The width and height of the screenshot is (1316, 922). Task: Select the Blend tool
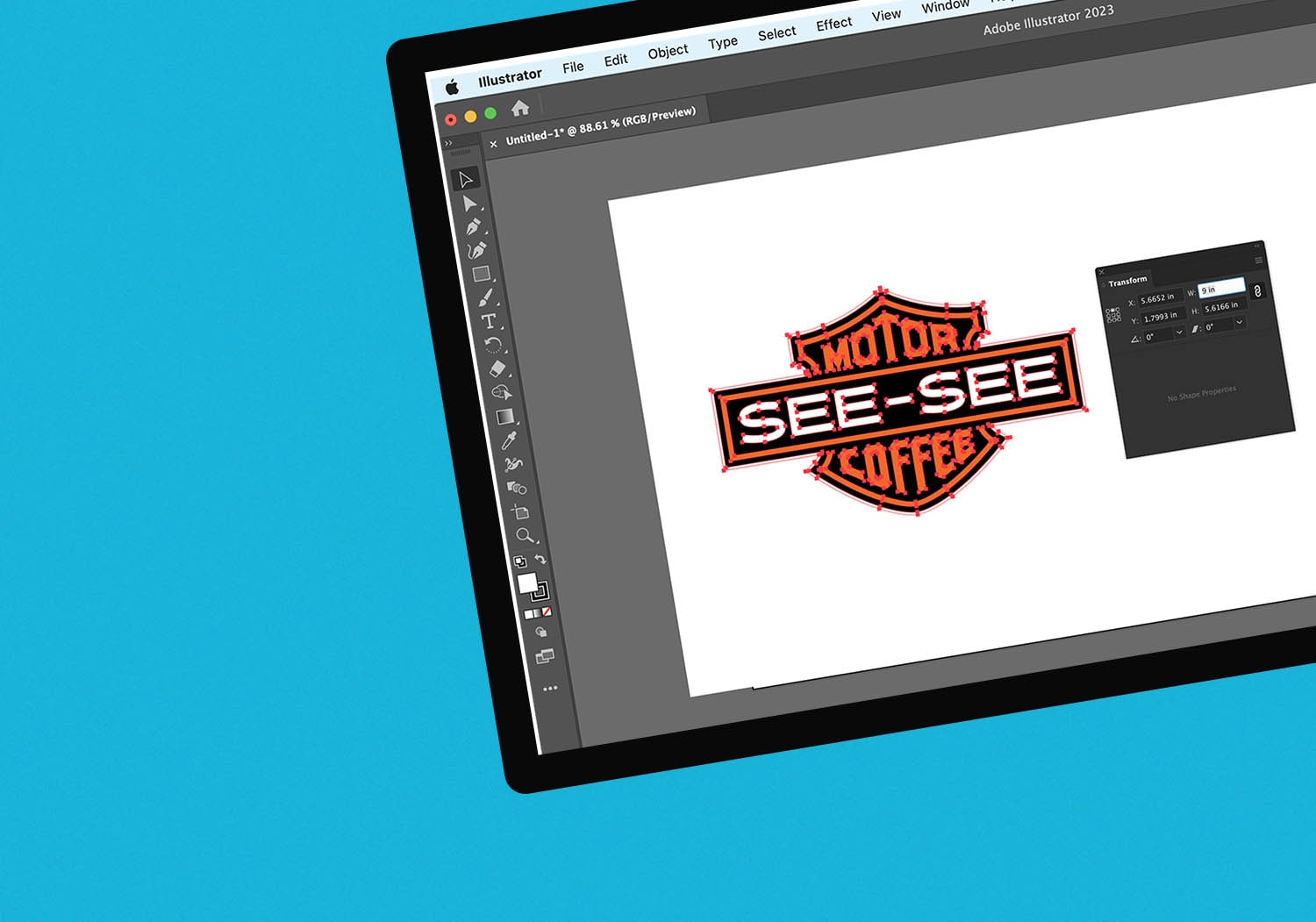[517, 487]
